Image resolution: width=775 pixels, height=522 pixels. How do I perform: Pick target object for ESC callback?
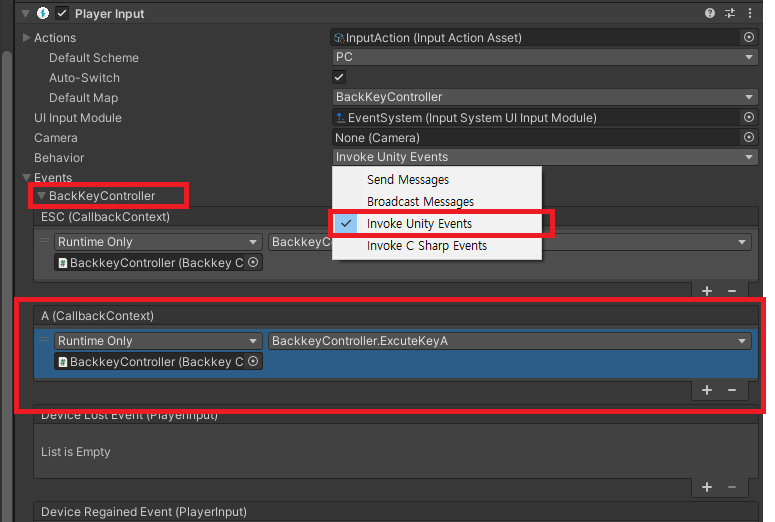click(x=253, y=262)
